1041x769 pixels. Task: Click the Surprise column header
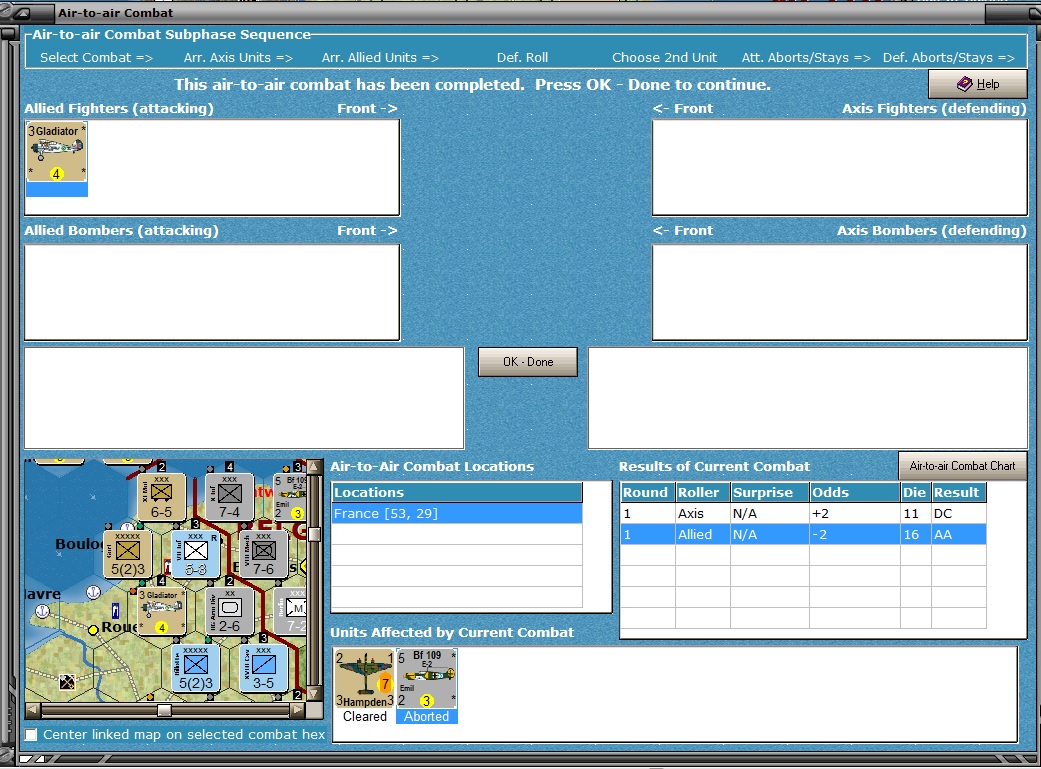pos(769,492)
